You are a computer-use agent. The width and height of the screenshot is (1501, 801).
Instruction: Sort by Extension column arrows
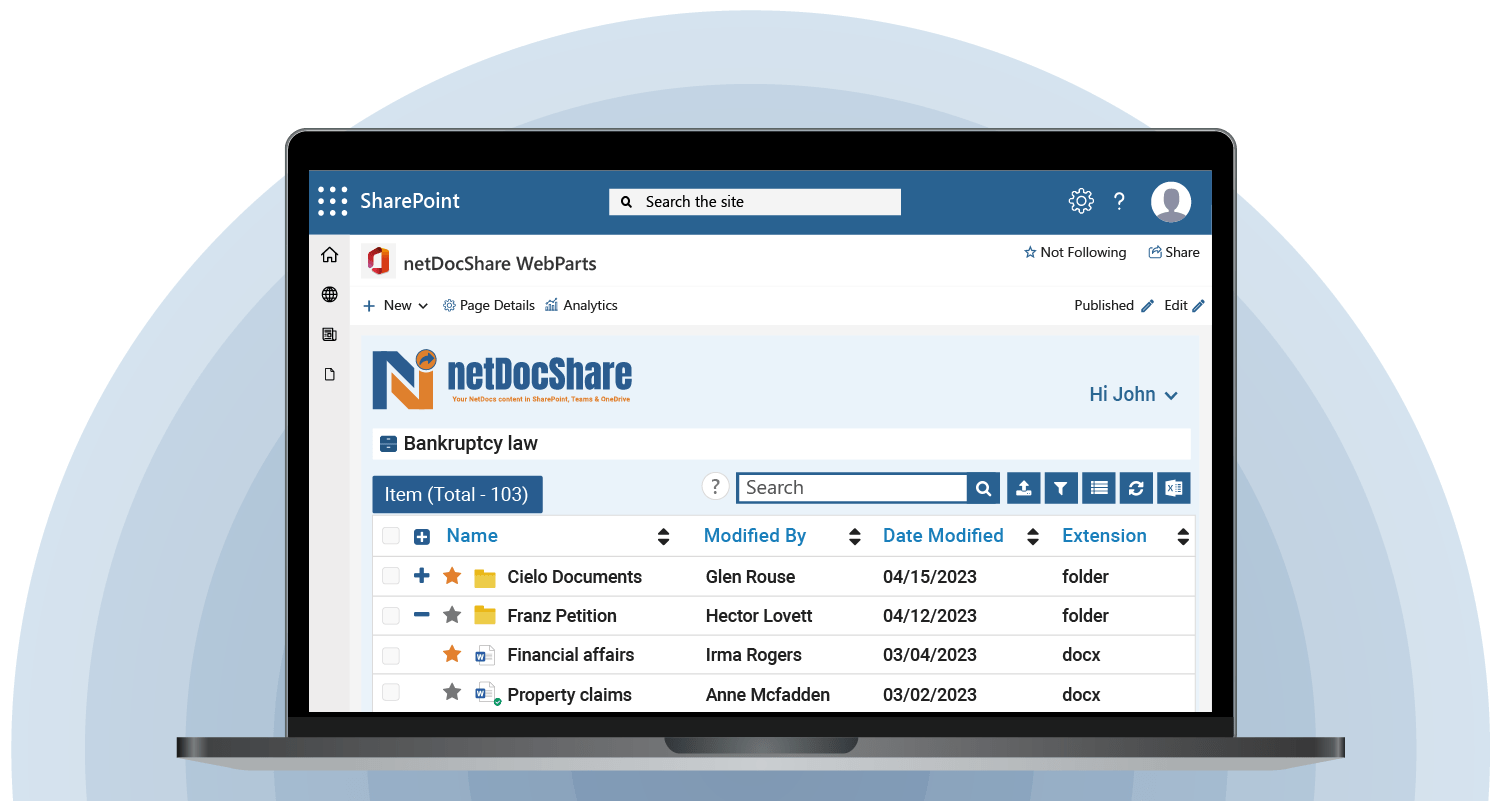1183,537
